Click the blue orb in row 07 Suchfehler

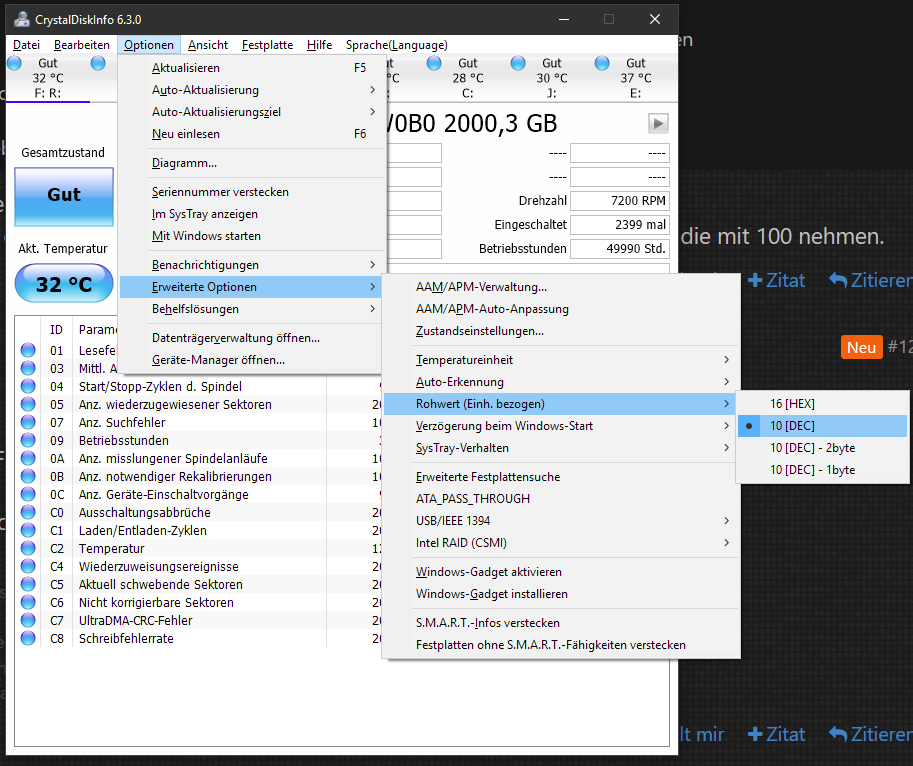click(28, 423)
